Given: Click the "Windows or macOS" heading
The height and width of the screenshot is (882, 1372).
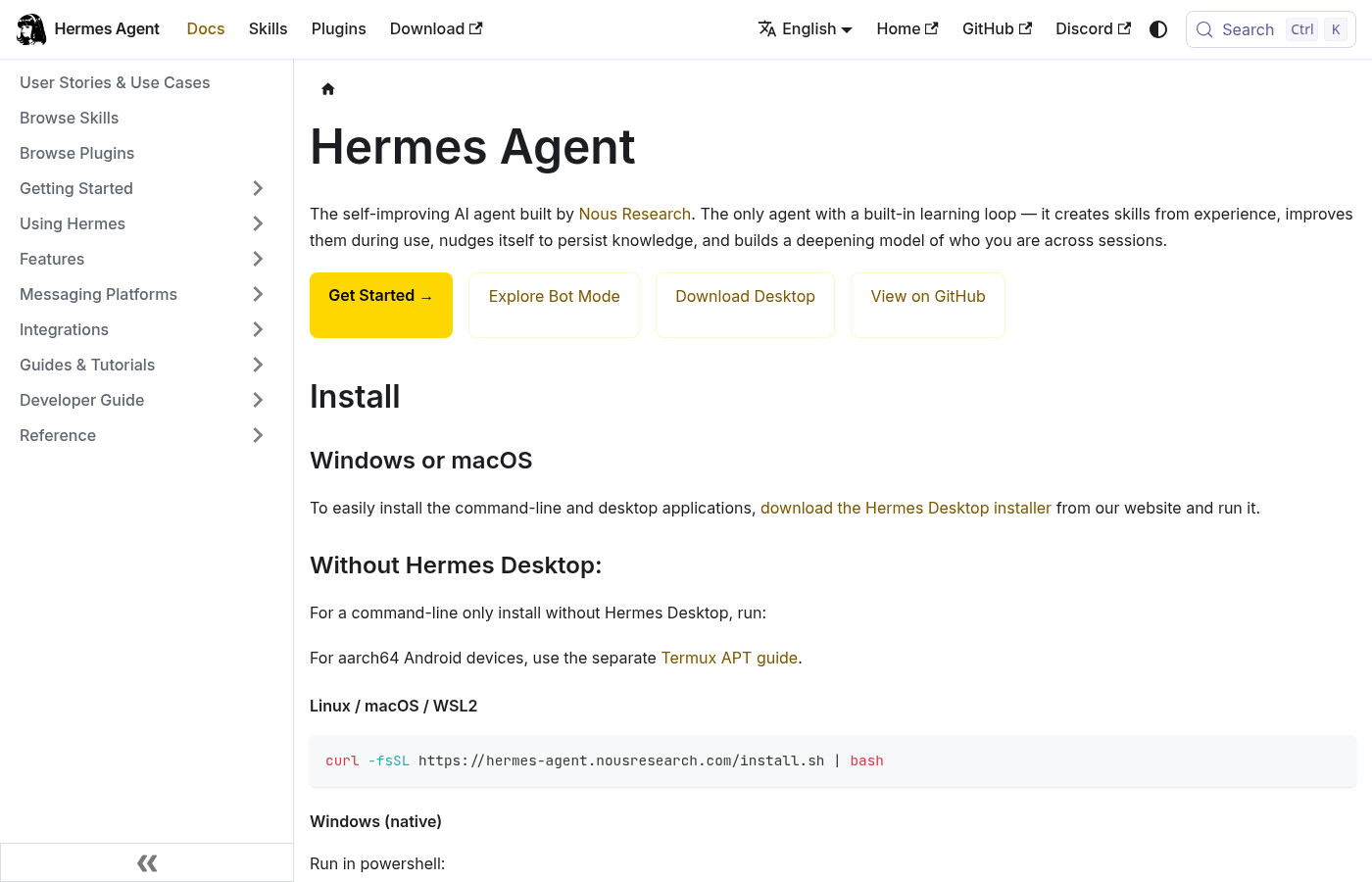Looking at the screenshot, I should point(421,461).
